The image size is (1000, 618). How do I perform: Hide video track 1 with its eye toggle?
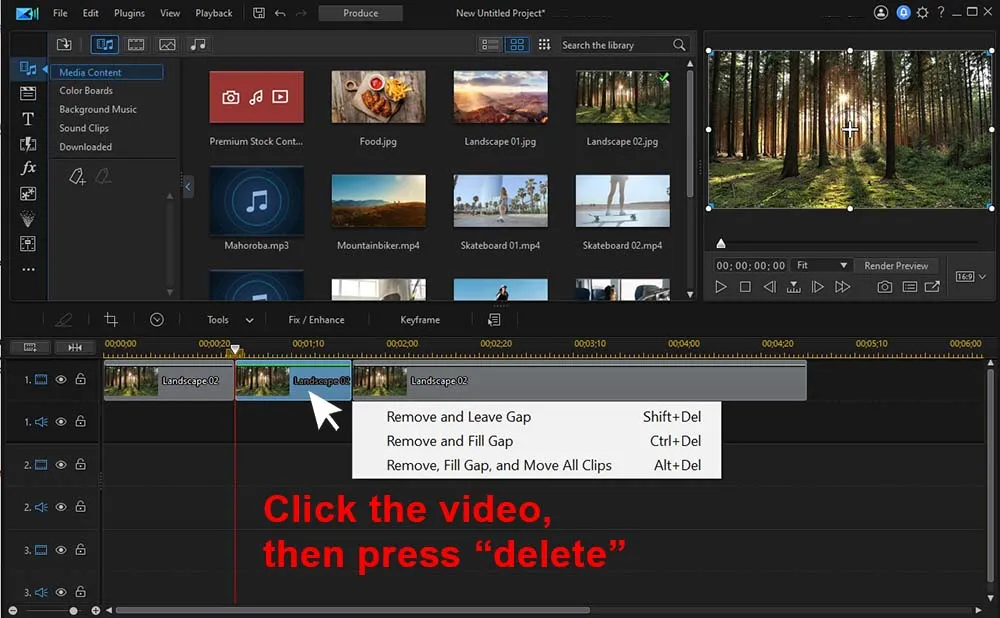click(61, 379)
